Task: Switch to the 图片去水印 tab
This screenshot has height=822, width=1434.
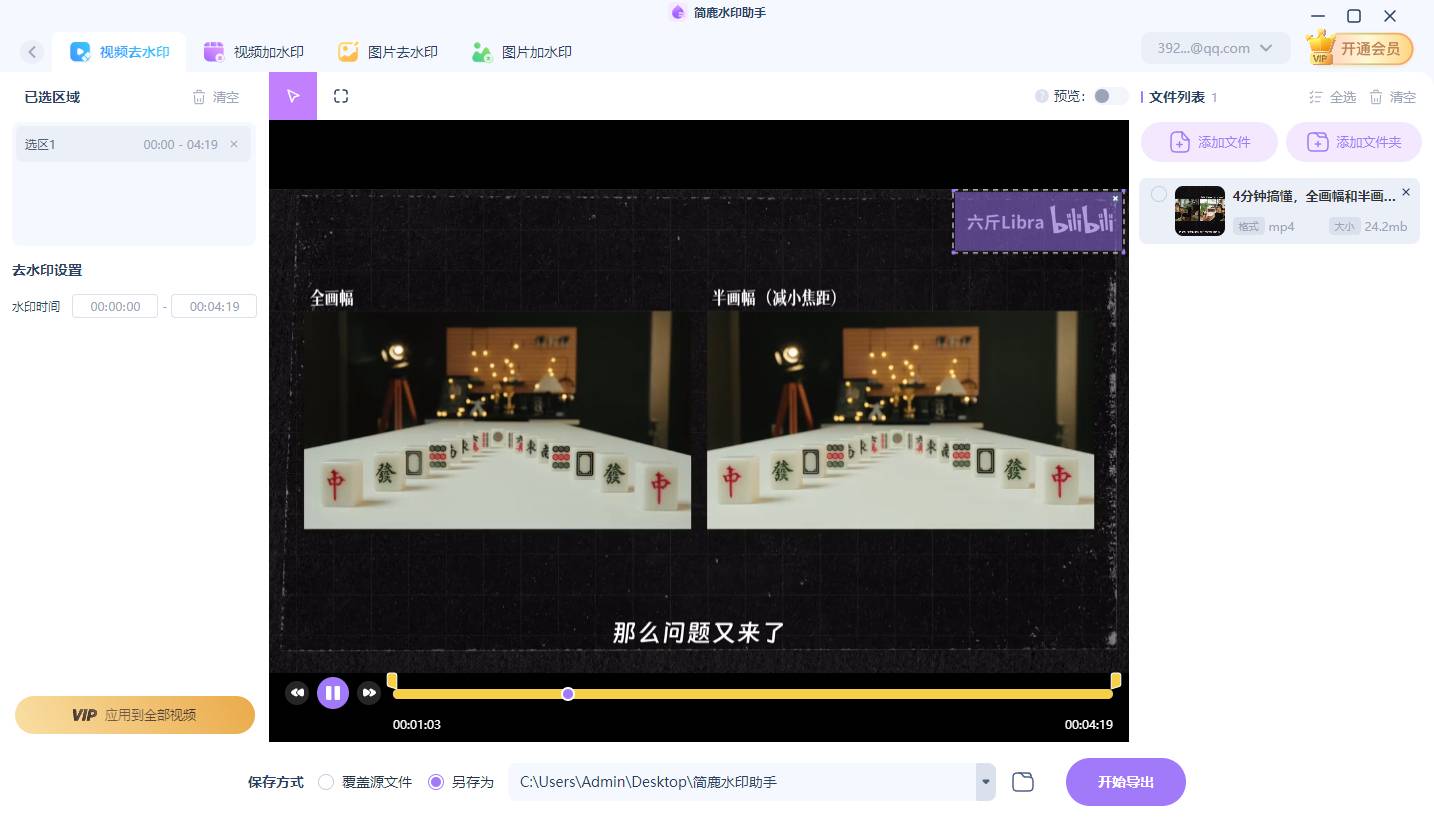Action: pos(388,52)
